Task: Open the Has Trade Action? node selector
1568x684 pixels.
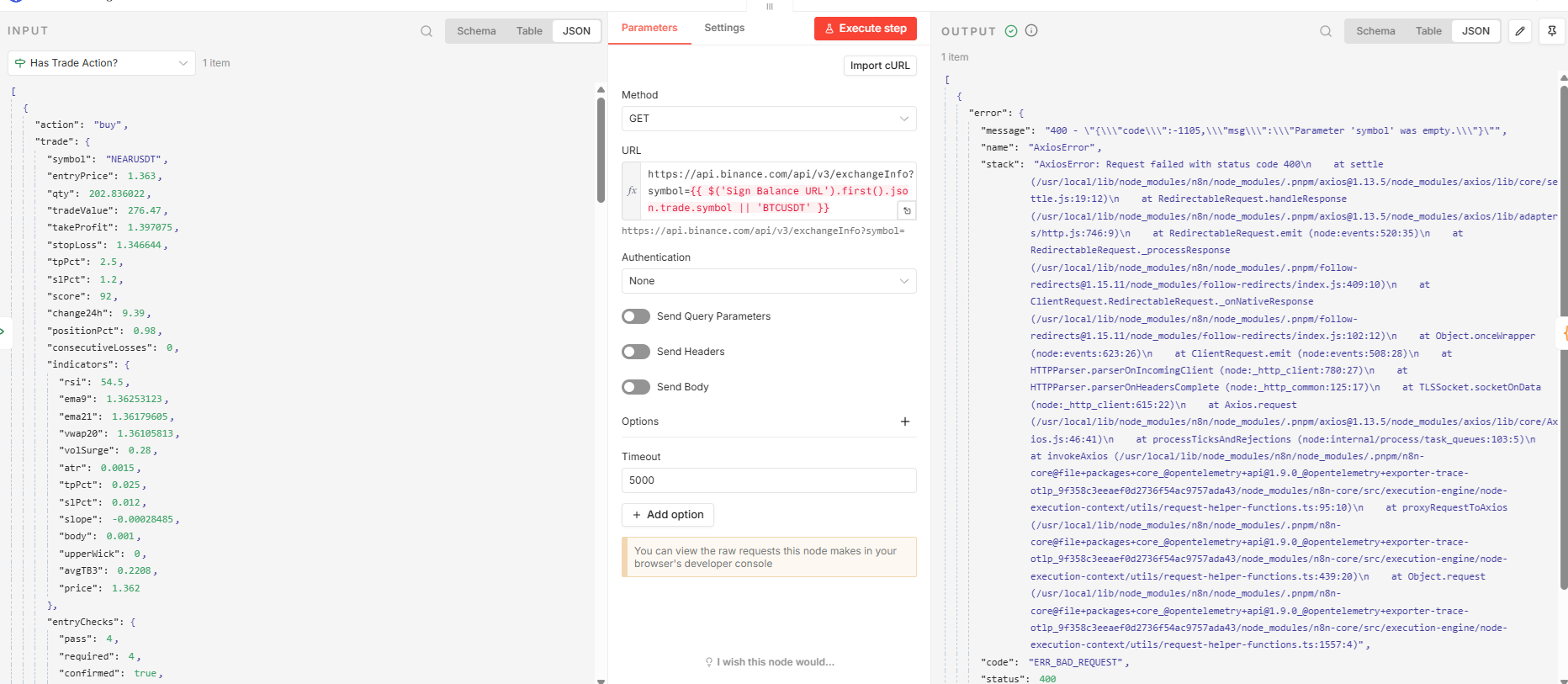Action: coord(102,63)
